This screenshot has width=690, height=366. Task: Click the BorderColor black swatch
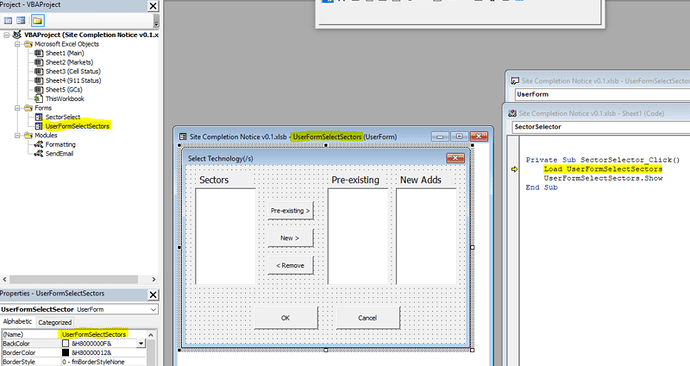[66, 353]
